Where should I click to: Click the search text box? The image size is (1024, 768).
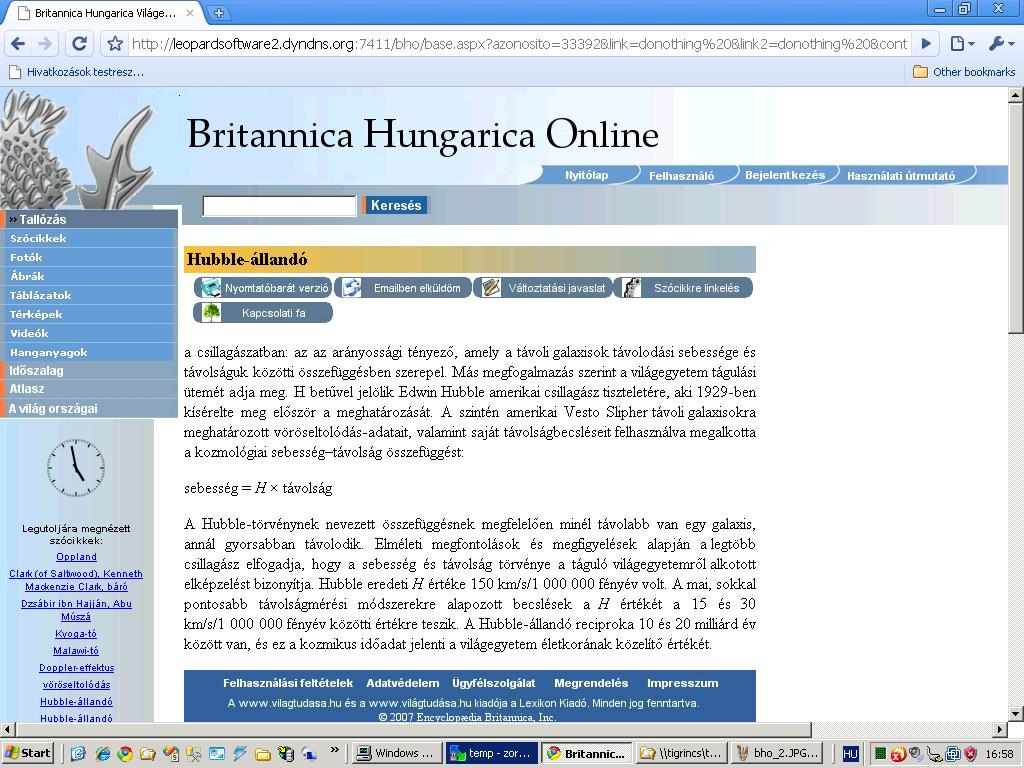(x=280, y=206)
